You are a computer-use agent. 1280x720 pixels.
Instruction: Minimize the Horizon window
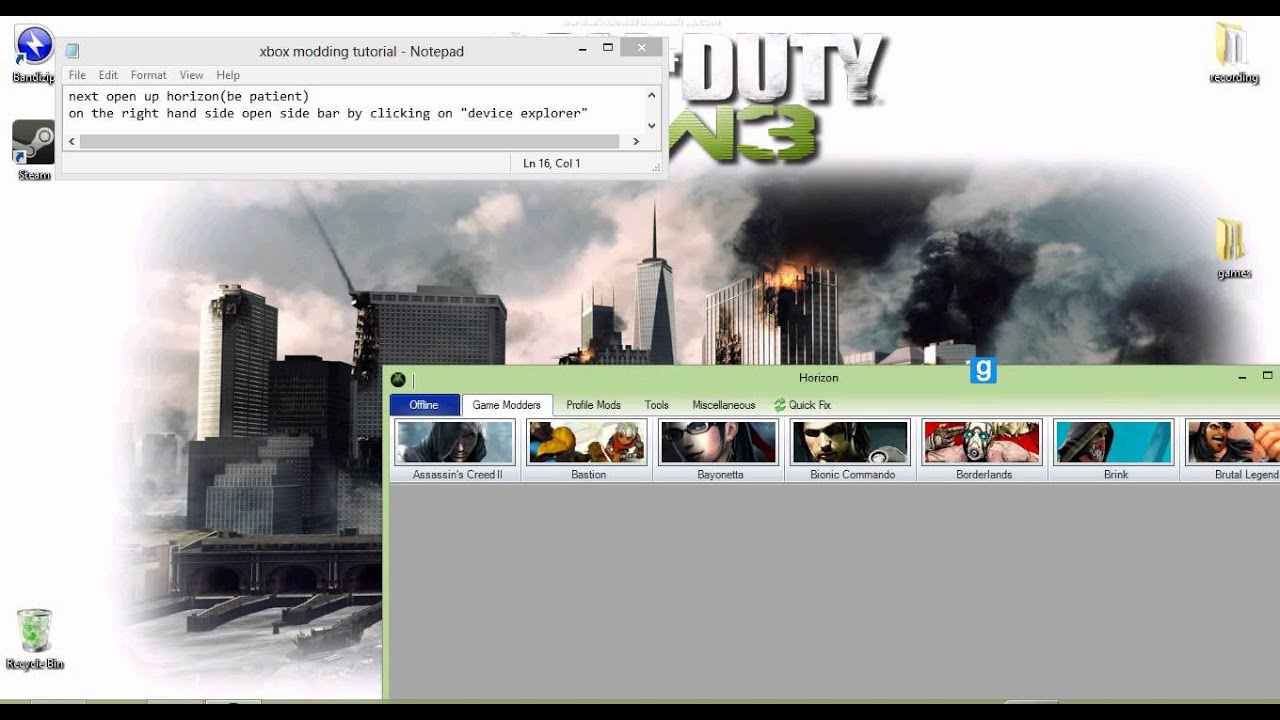[1242, 377]
